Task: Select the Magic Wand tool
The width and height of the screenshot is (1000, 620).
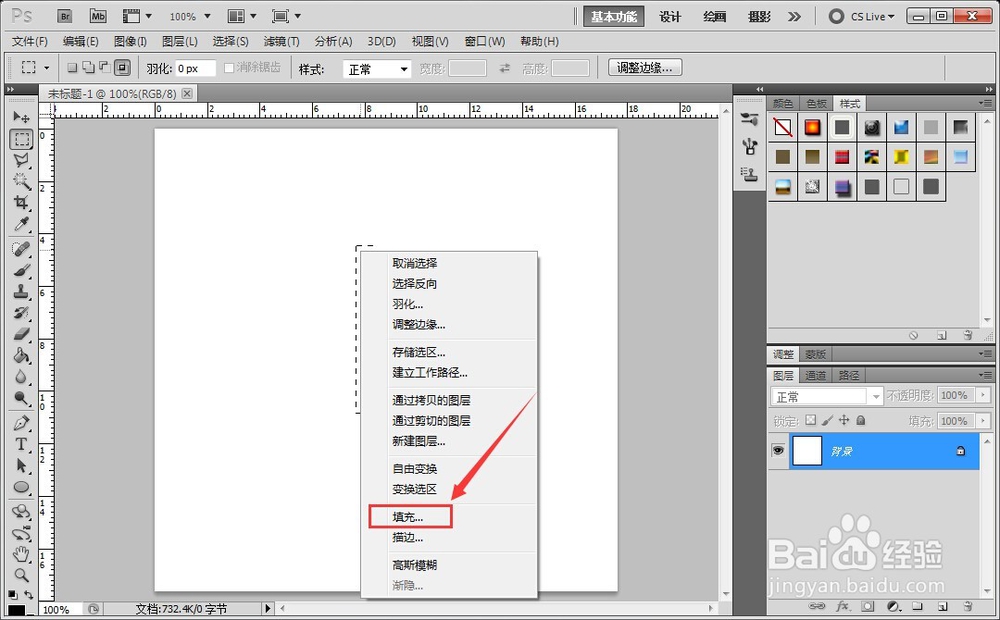Action: [x=21, y=181]
